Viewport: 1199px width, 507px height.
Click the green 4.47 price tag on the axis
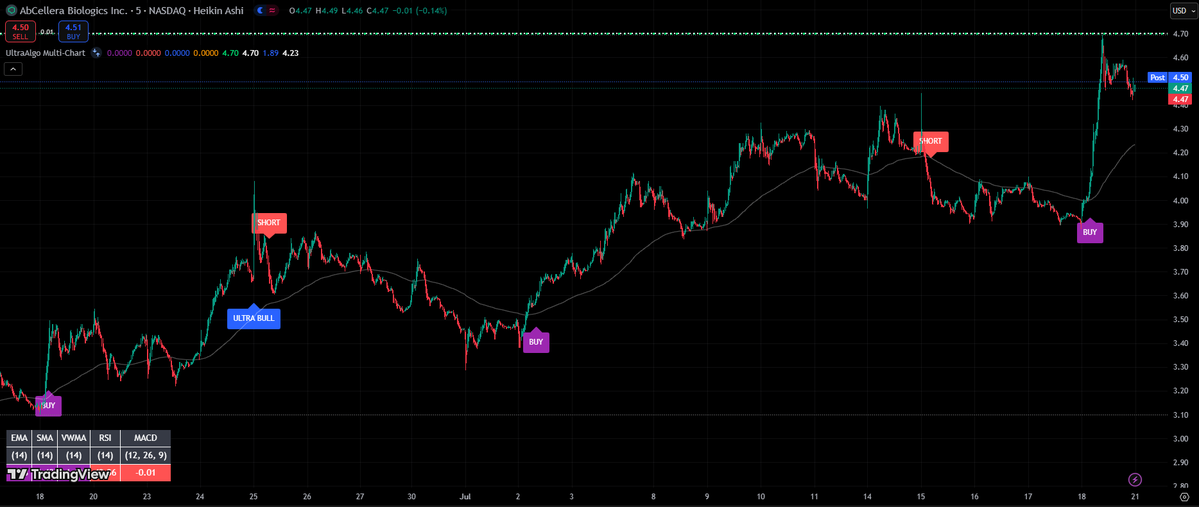tap(1181, 89)
